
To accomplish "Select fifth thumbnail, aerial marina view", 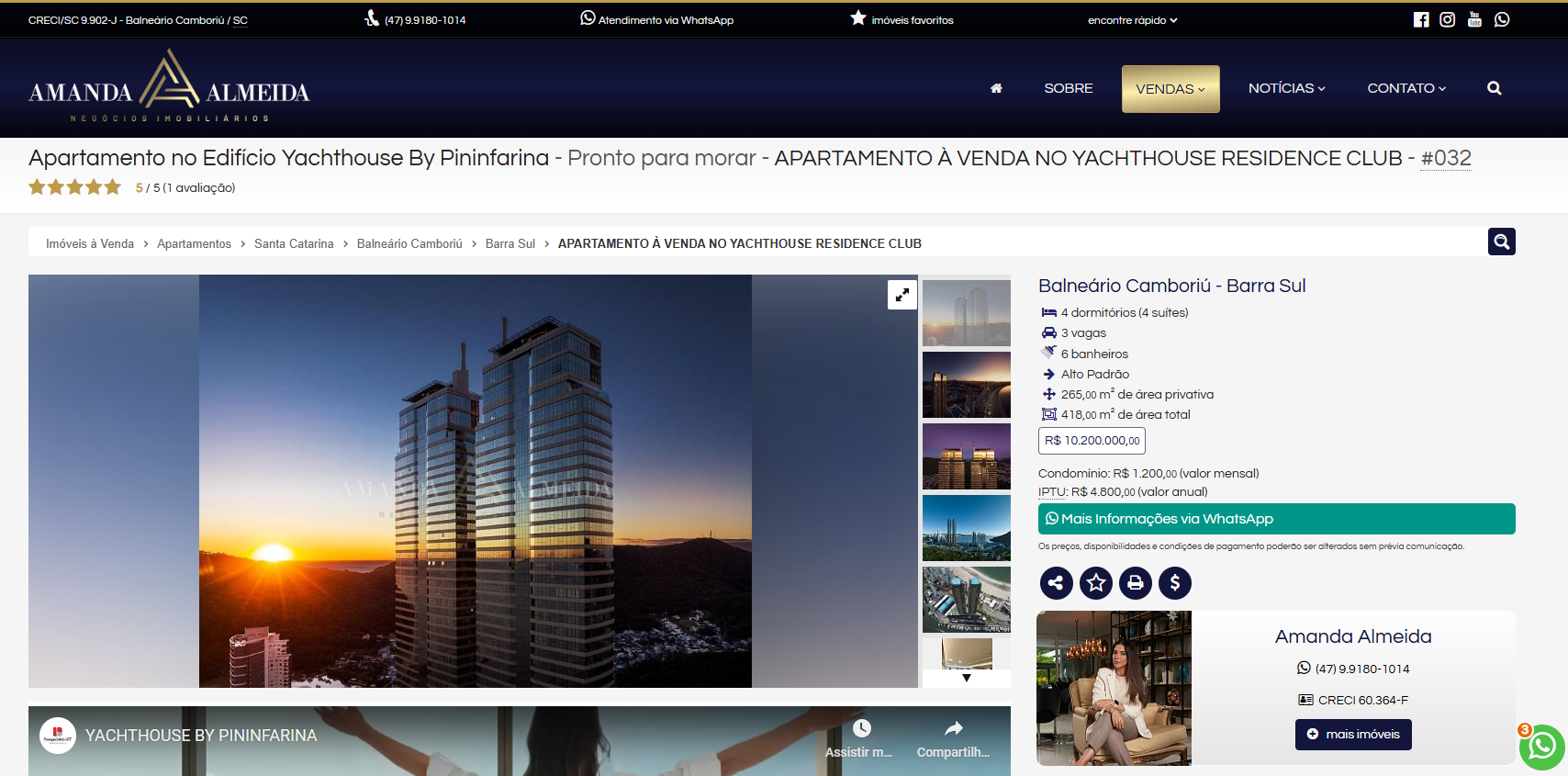I will click(967, 600).
